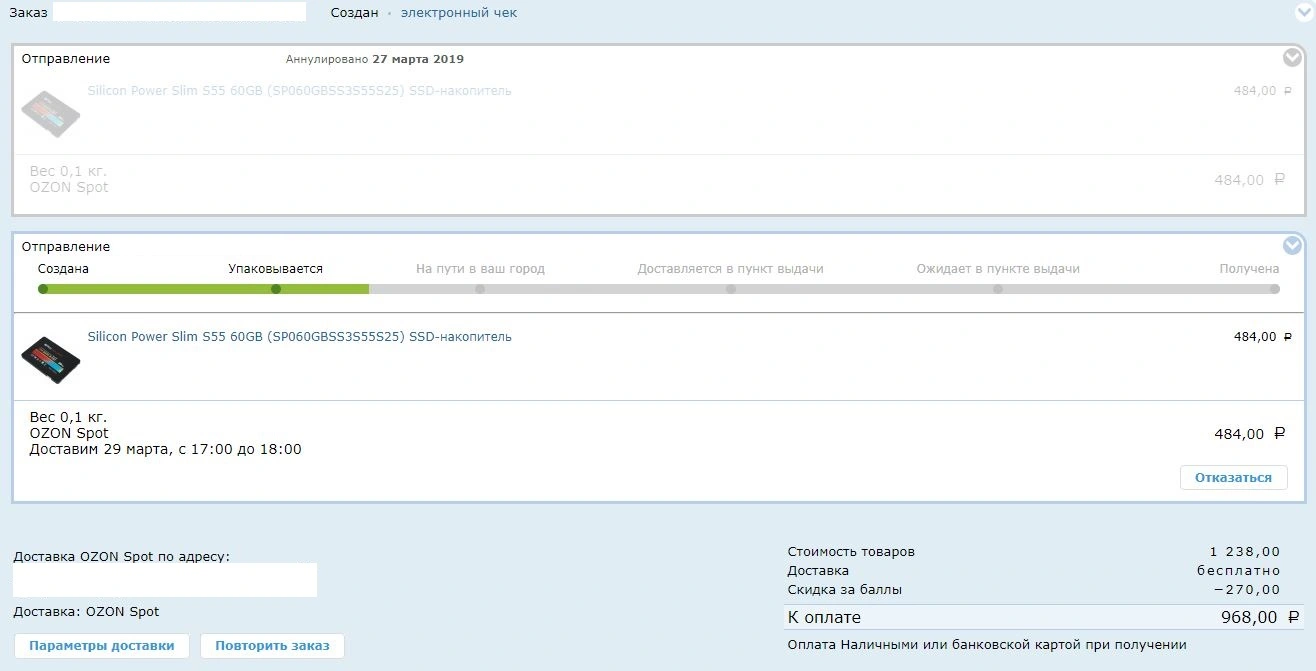Click the На пути в ваш город step dot

pyautogui.click(x=480, y=289)
